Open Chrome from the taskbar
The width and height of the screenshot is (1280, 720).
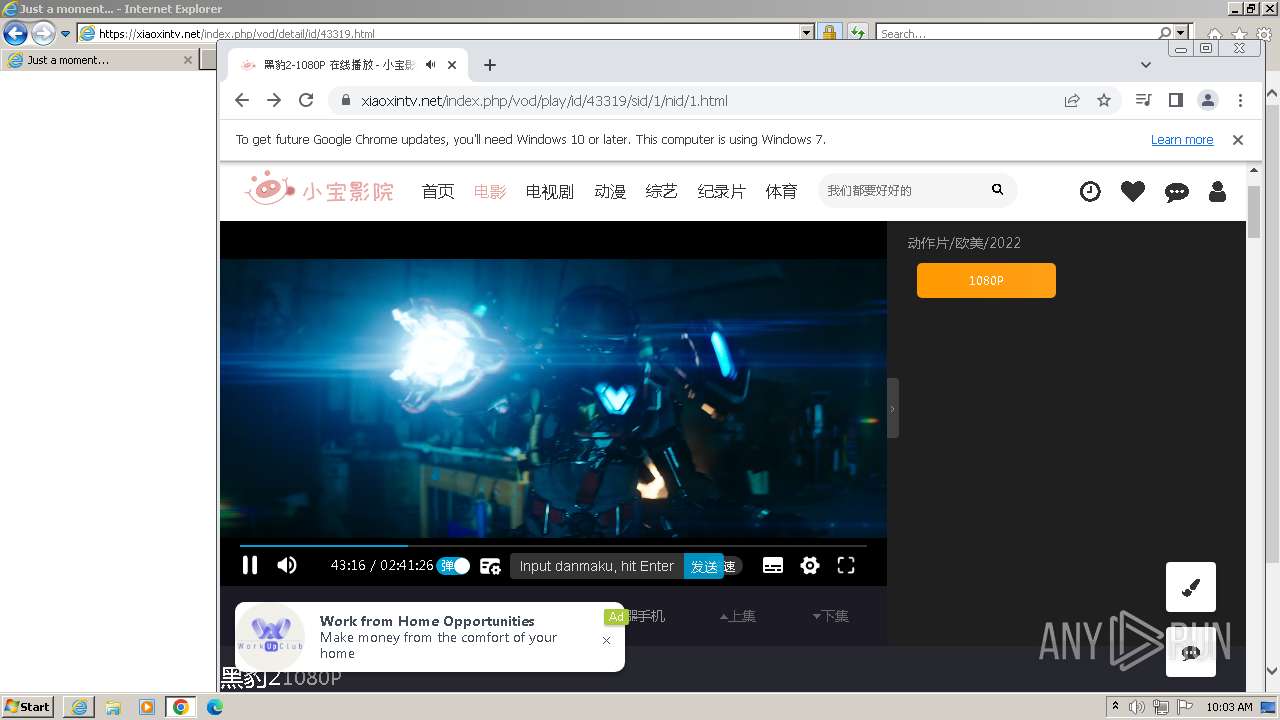(x=181, y=707)
